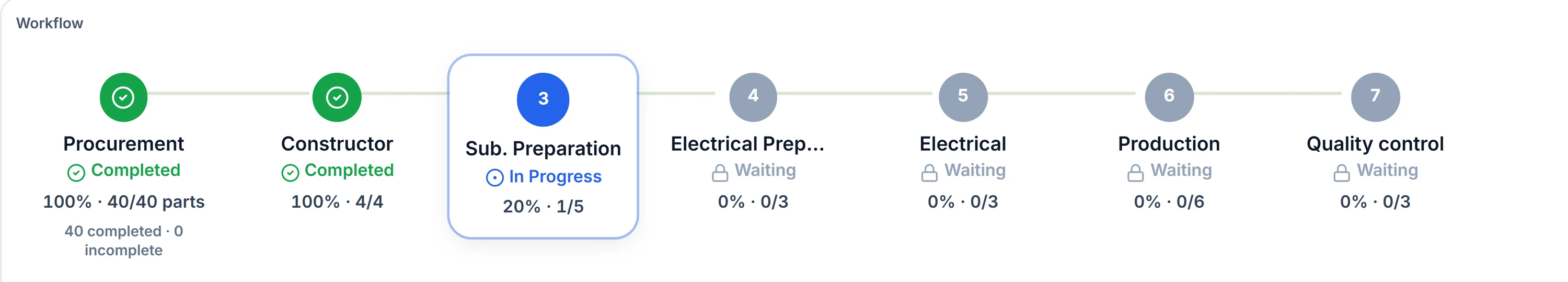Click the Procurement green checkmark circle
Screen dimensions: 1568x282
[123, 97]
